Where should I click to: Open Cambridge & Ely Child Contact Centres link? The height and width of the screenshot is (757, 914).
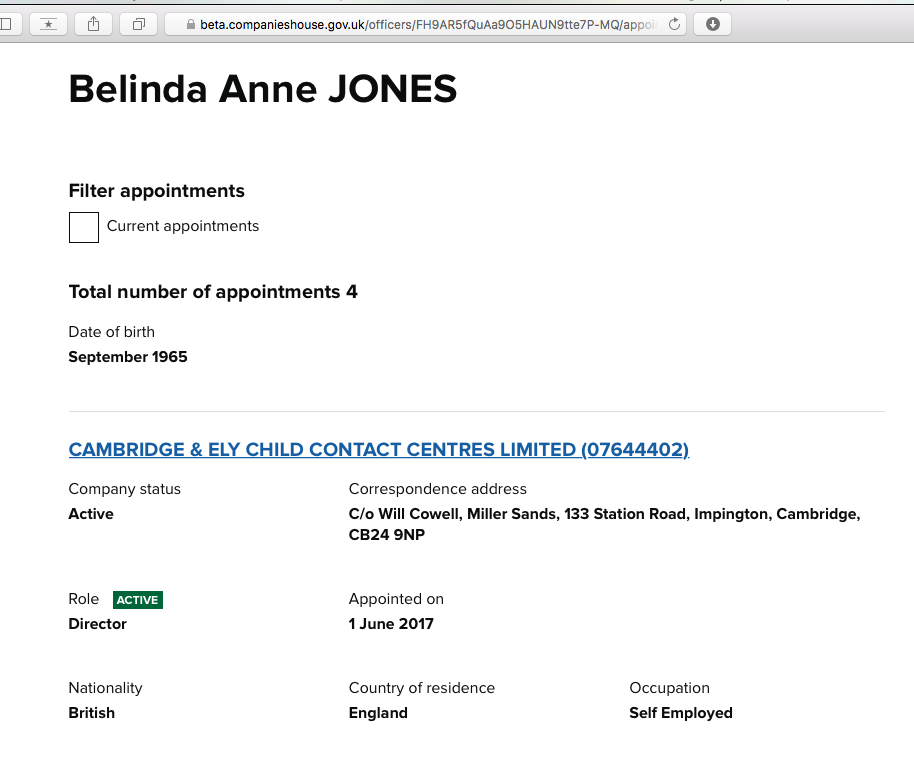click(378, 450)
